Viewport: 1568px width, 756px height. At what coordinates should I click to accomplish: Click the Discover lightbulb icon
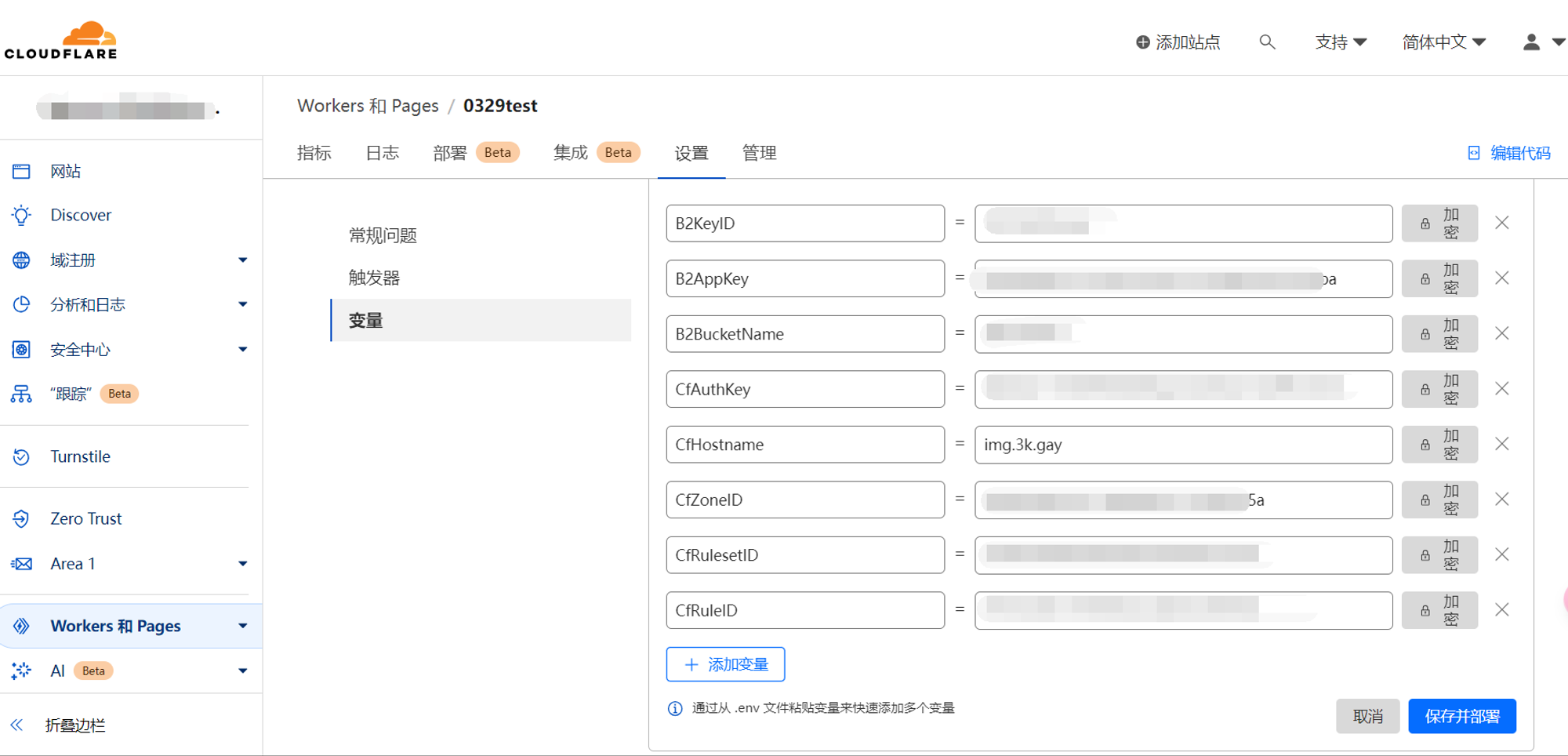coord(21,215)
